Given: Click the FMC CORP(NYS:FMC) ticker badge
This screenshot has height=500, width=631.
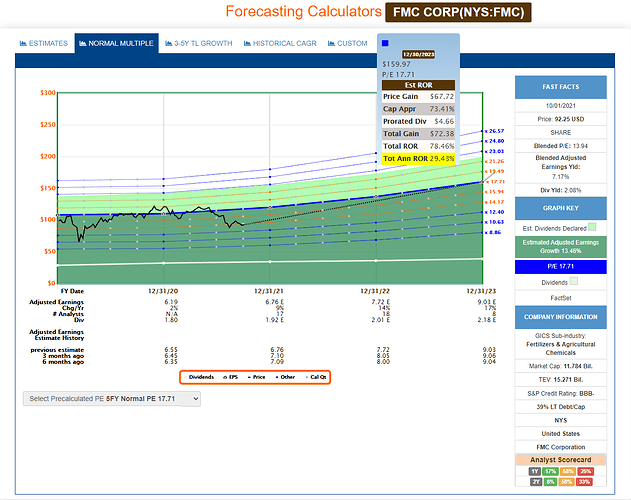Looking at the screenshot, I should (458, 12).
